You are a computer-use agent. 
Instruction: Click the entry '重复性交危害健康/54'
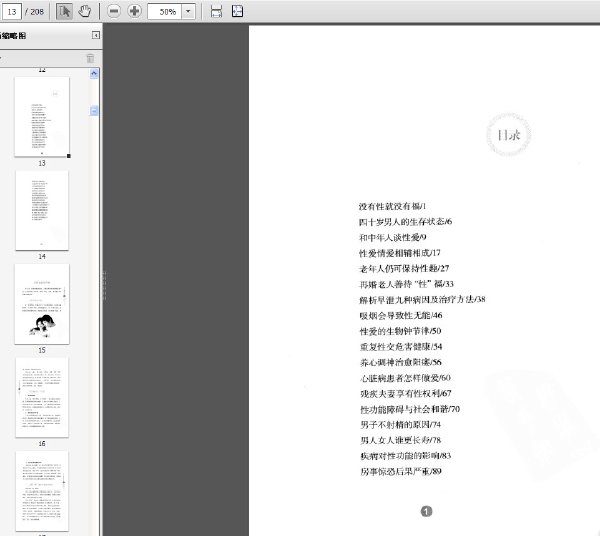[x=401, y=347]
